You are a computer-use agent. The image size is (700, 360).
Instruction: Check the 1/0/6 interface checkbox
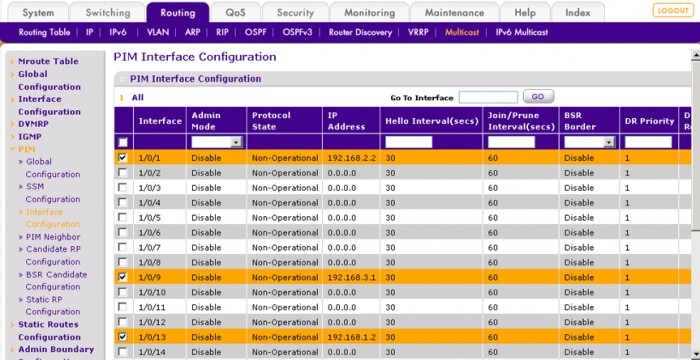coord(123,232)
